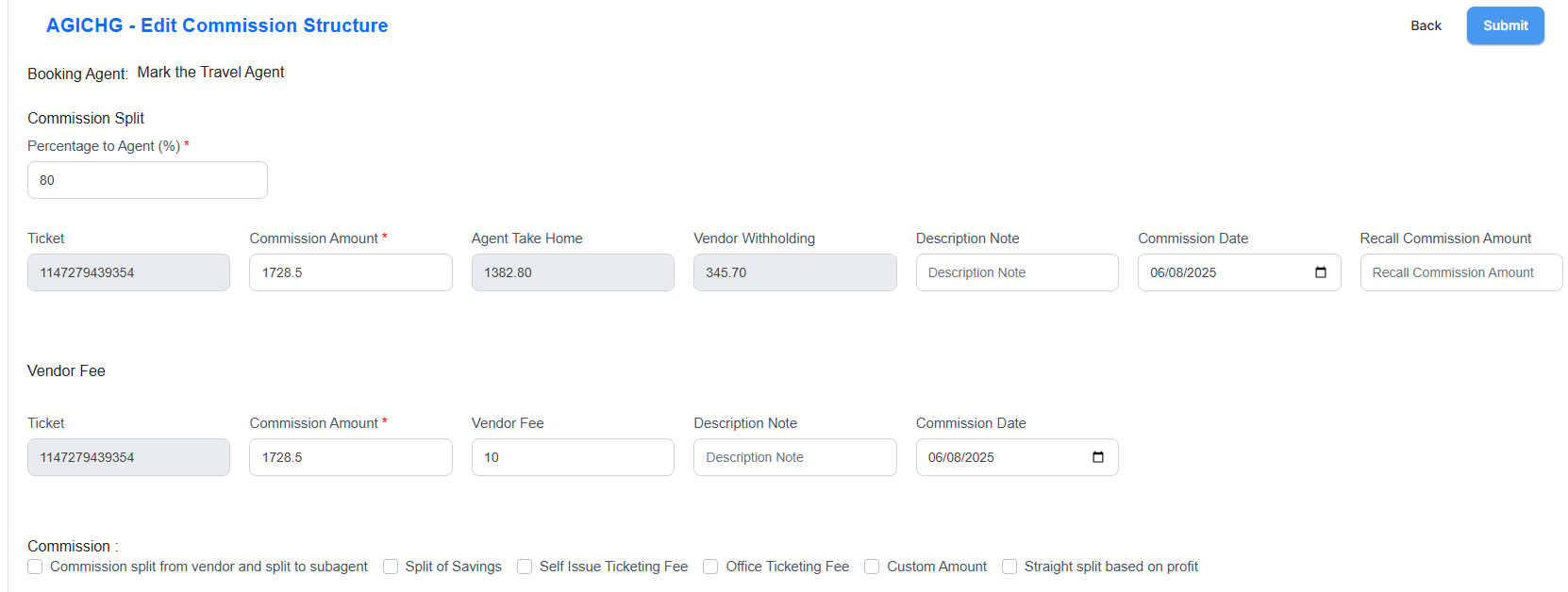Screen dimensions: 1568x592
Task: Click the Vendor Withholding field 345.70
Action: 794,272
